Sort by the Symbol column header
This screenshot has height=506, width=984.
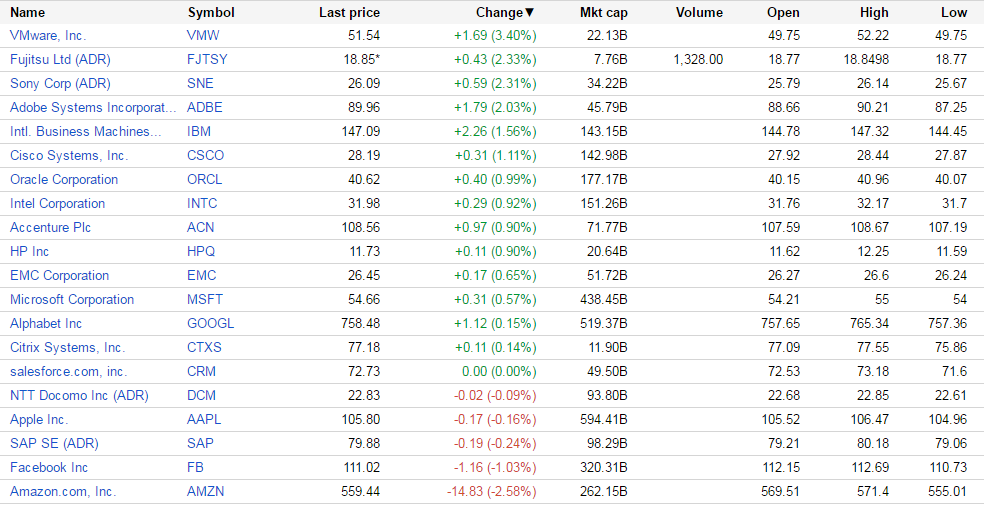pos(211,13)
